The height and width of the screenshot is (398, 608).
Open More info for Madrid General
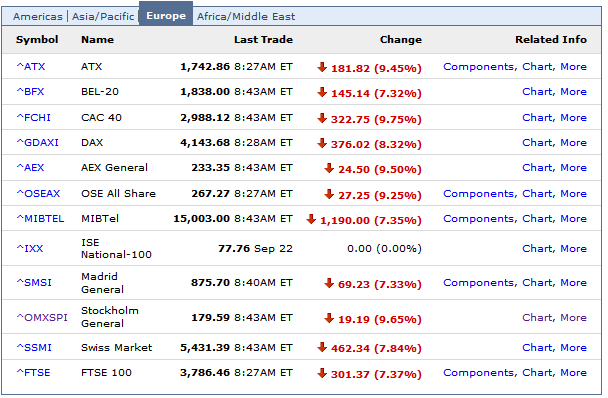(573, 283)
